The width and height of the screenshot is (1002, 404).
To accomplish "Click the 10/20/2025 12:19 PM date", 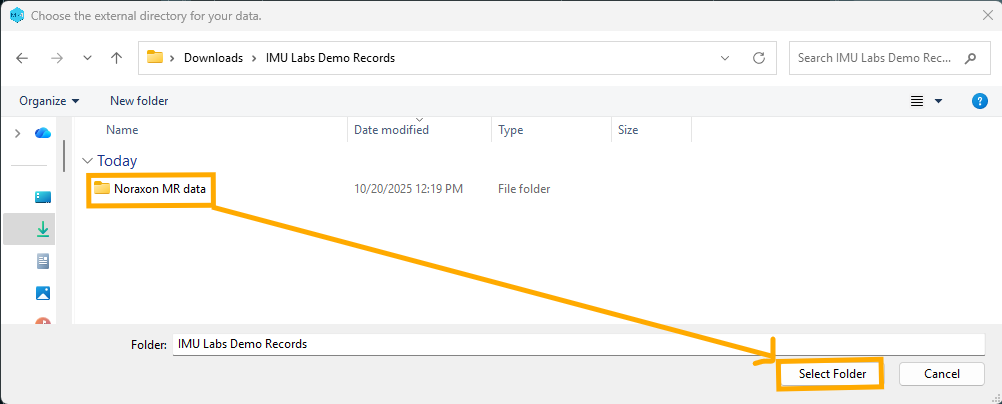I will pos(409,189).
